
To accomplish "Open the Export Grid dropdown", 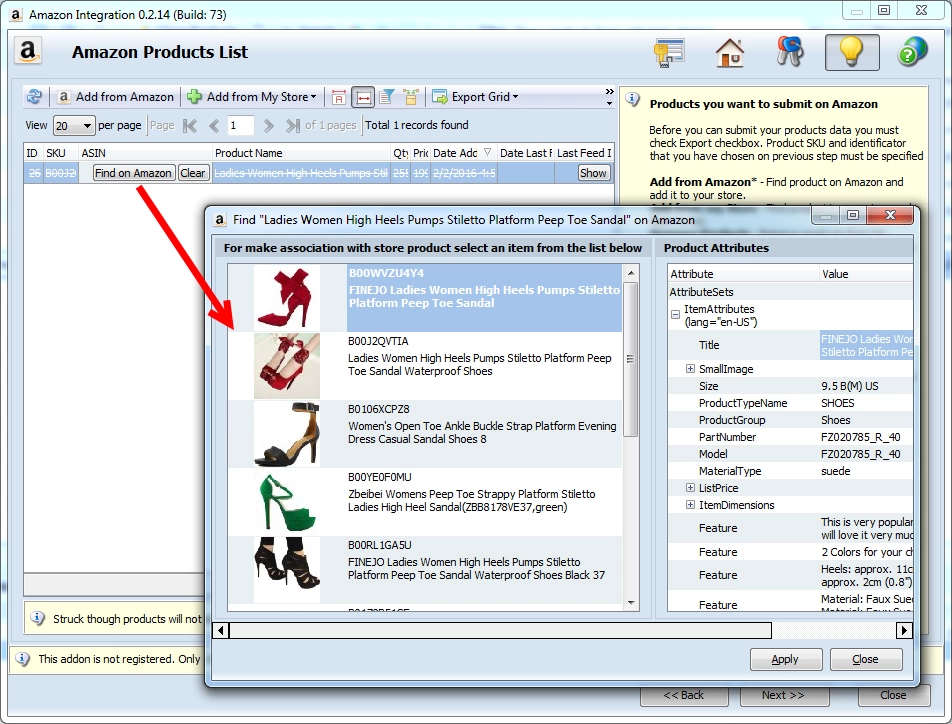I will 475,97.
